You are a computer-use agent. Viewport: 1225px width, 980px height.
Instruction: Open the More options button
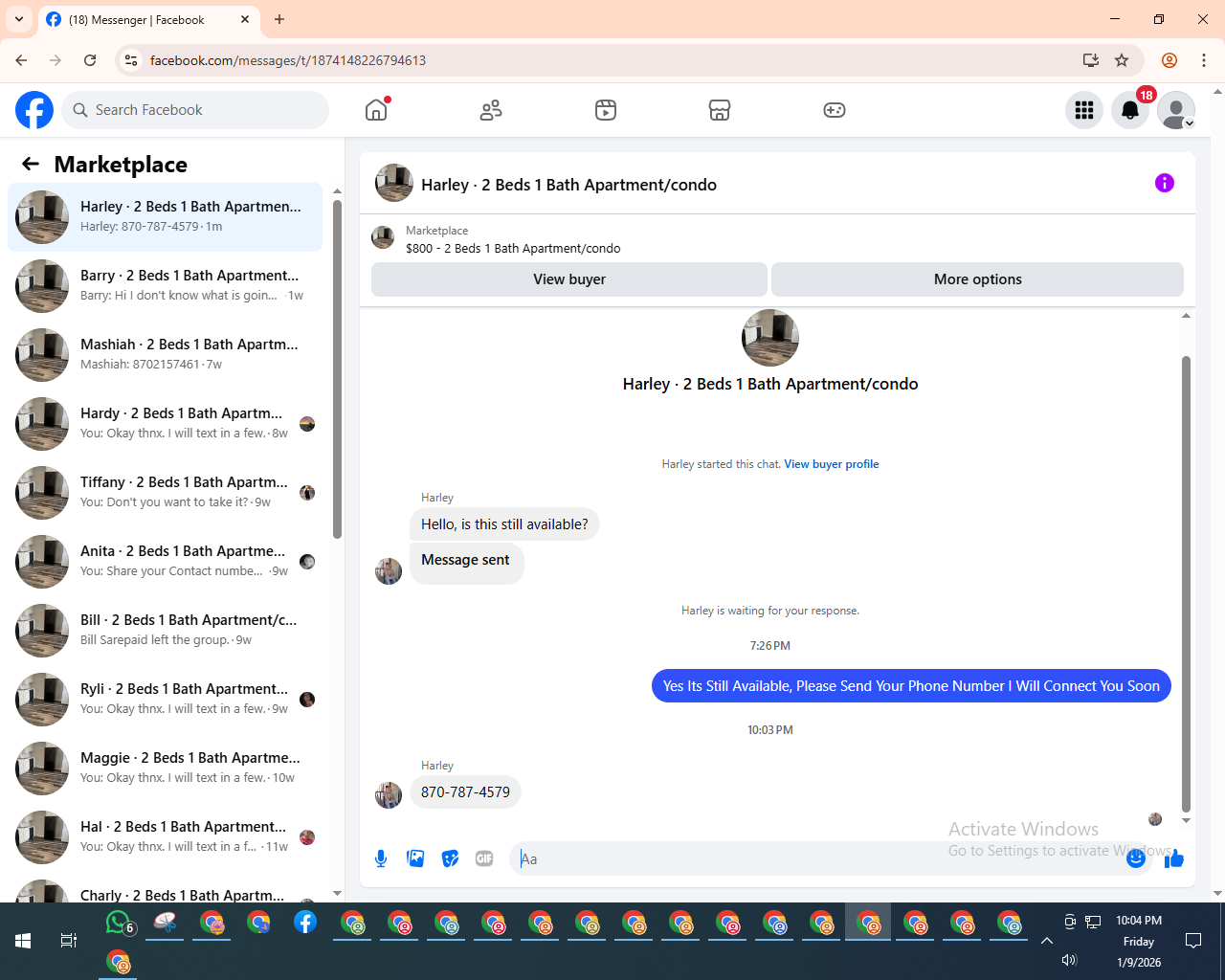click(x=977, y=279)
